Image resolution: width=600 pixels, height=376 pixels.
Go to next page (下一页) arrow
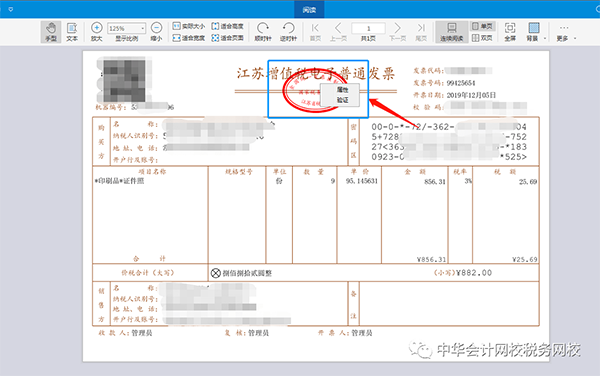click(398, 28)
